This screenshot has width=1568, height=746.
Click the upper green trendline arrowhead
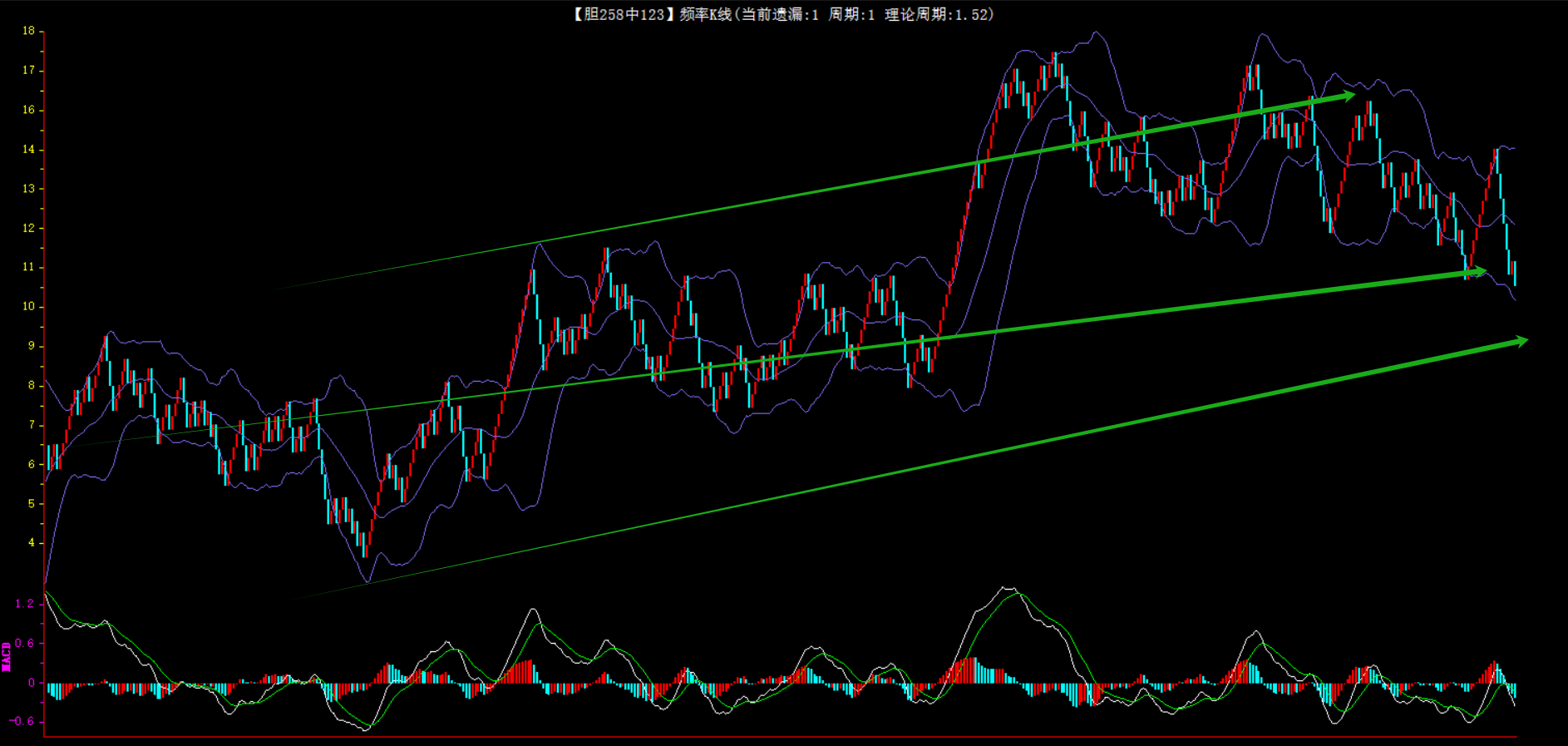pos(1348,96)
